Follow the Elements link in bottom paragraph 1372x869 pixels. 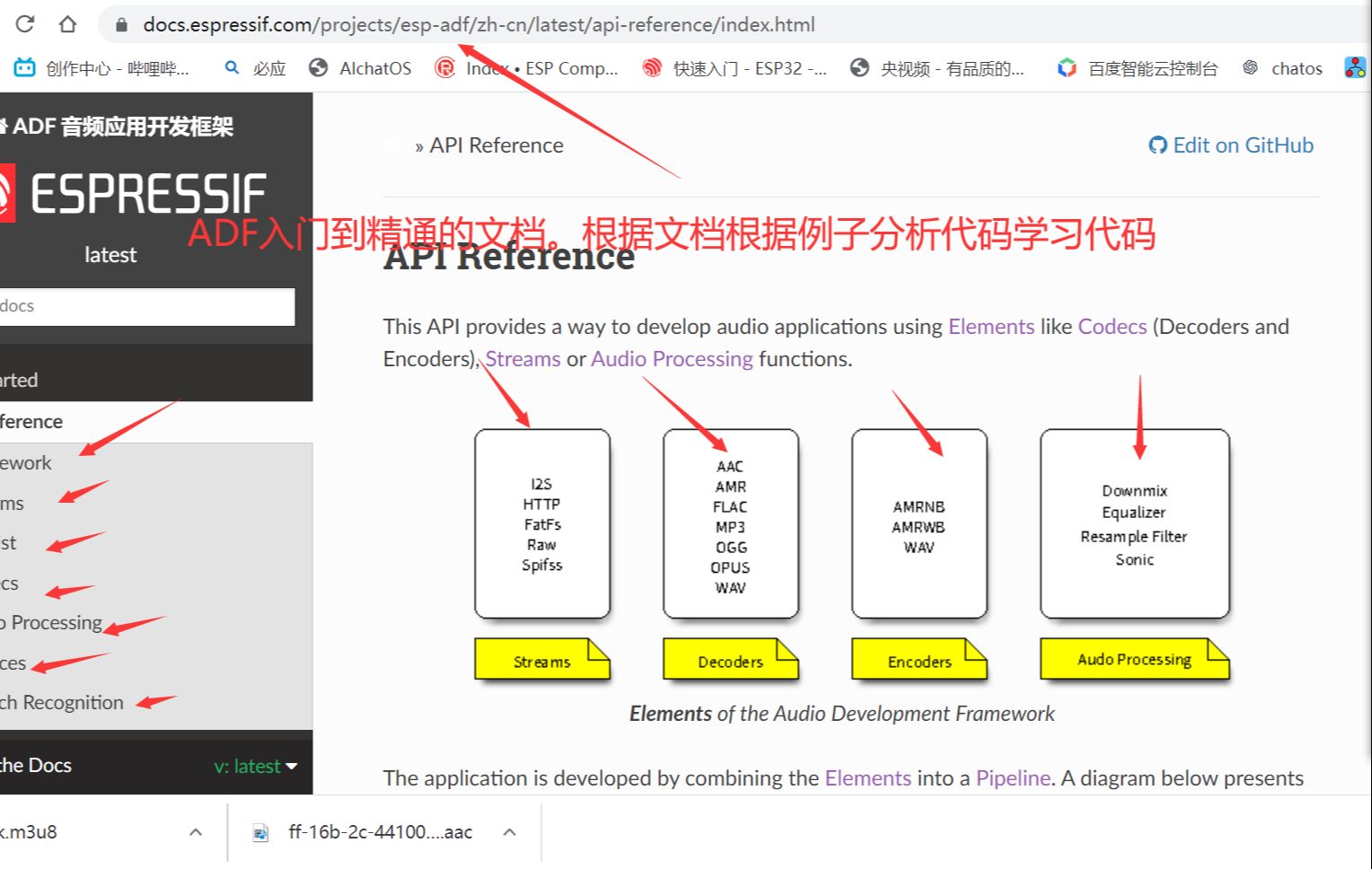point(867,777)
